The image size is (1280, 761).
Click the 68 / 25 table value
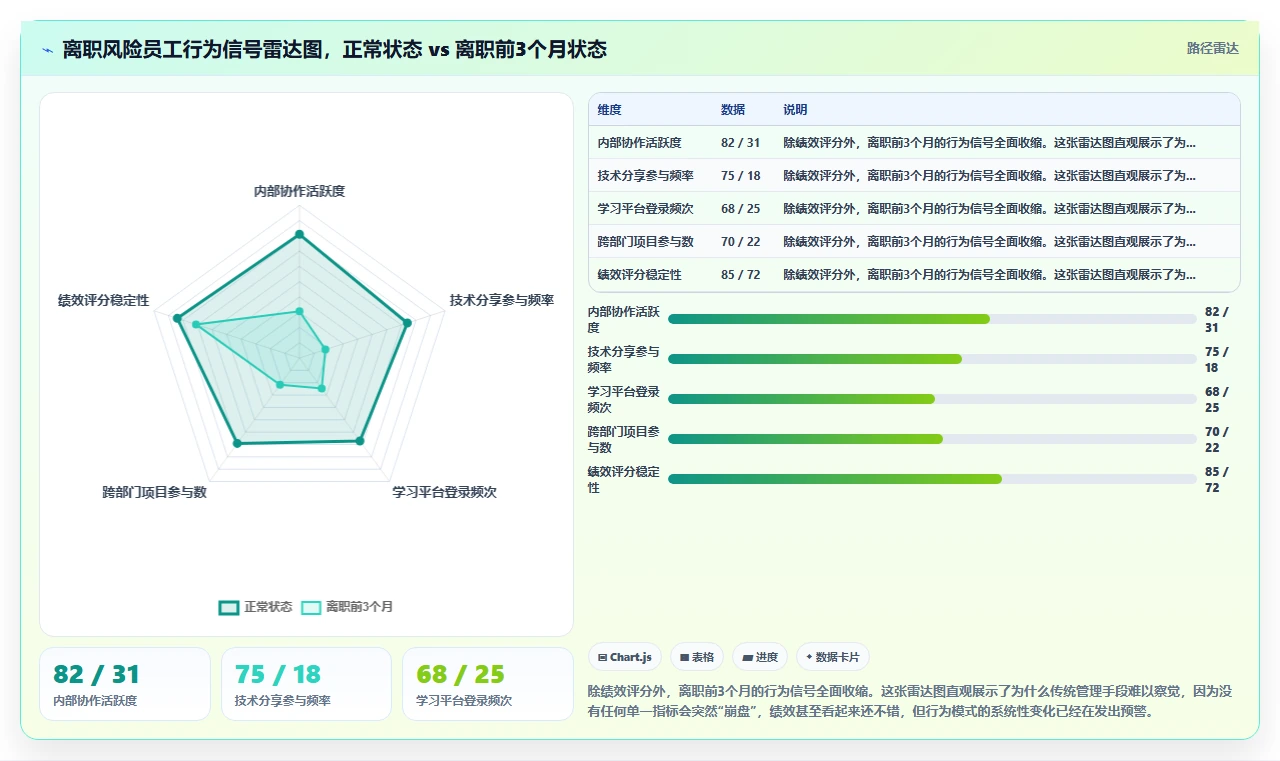click(x=741, y=209)
